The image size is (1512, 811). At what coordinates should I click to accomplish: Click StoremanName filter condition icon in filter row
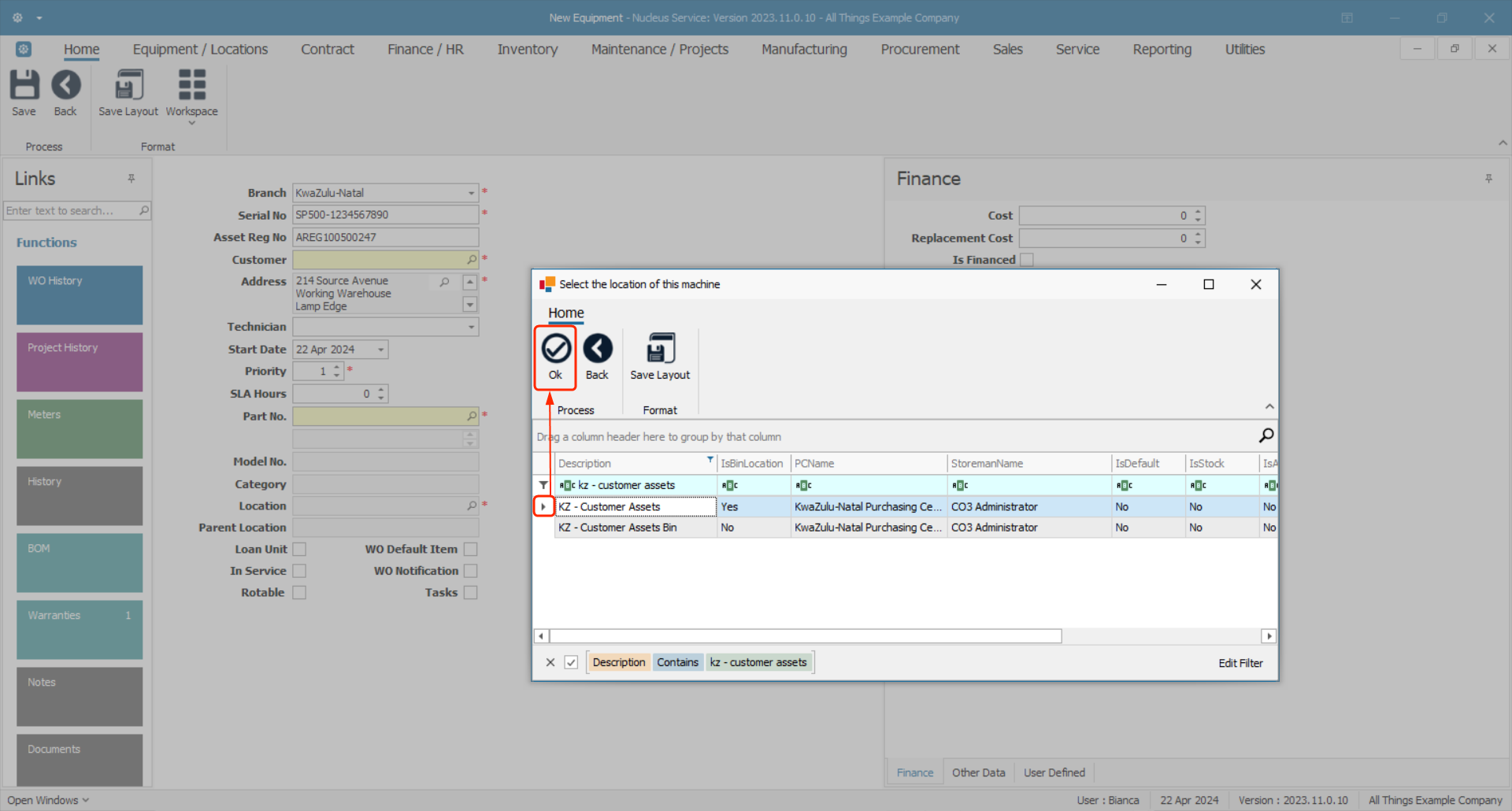960,485
